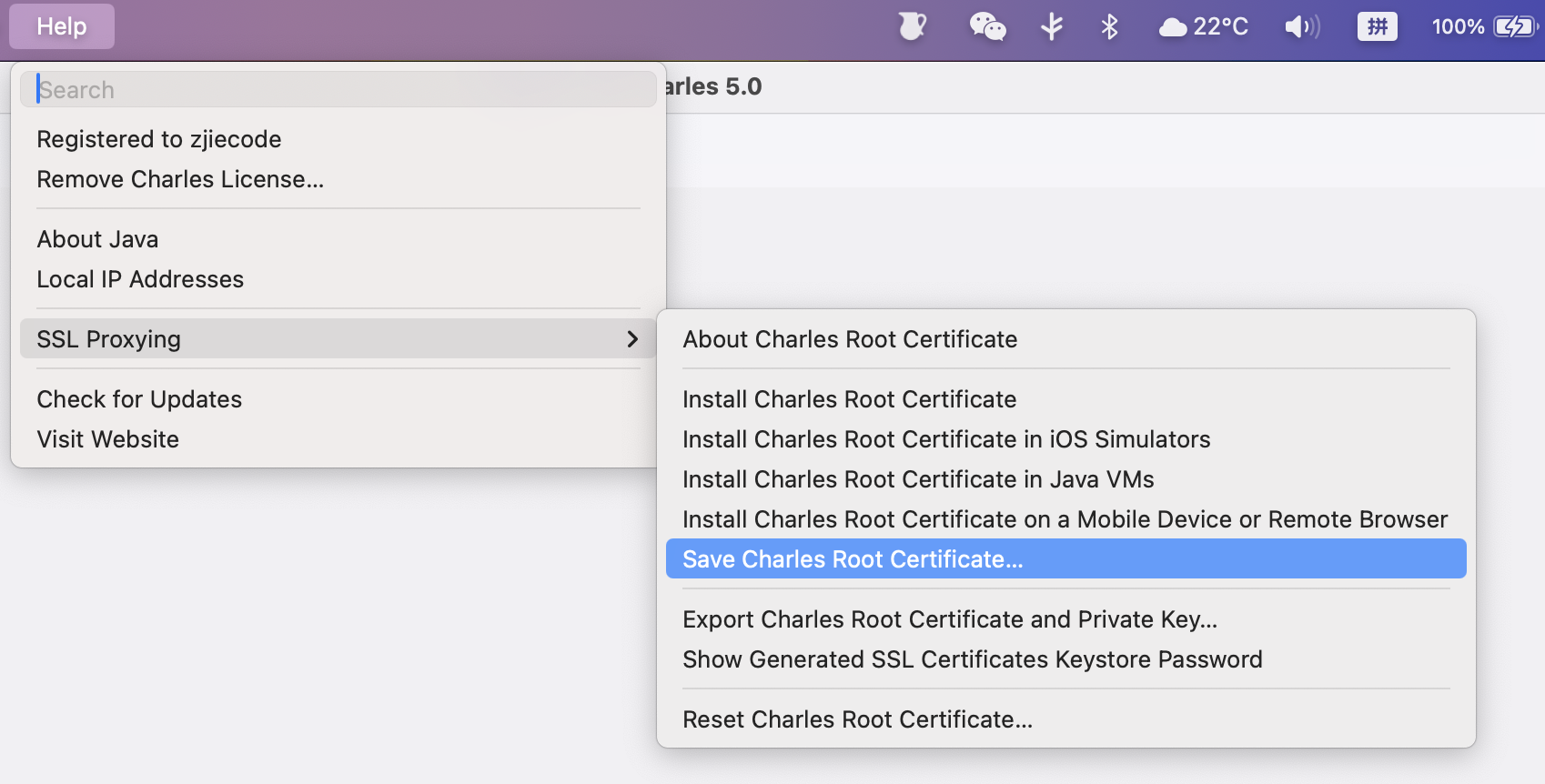
Task: Click the cloud weather icon showing 22°C
Action: point(1173,27)
